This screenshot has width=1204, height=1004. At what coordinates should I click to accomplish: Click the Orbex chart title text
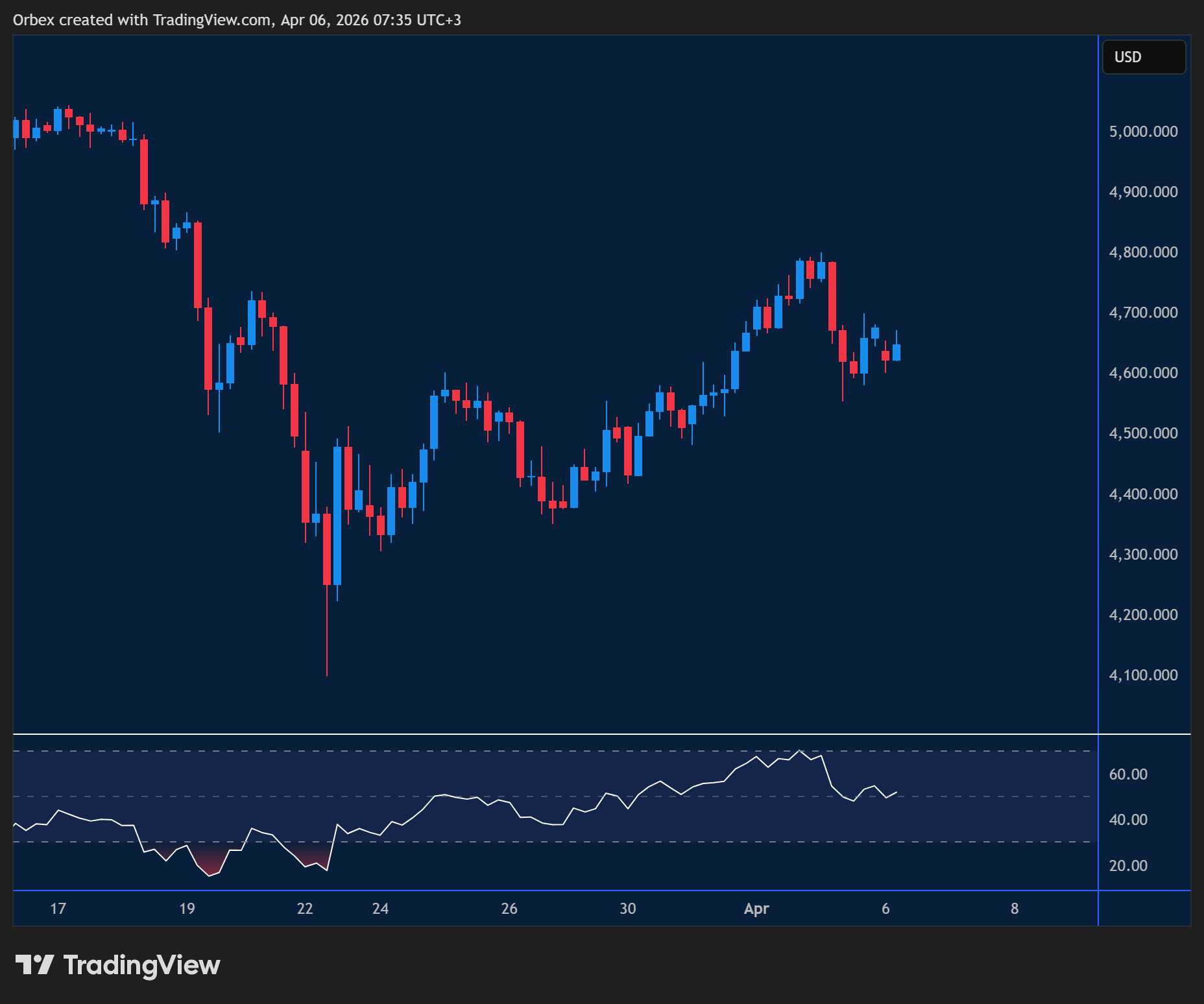237,20
